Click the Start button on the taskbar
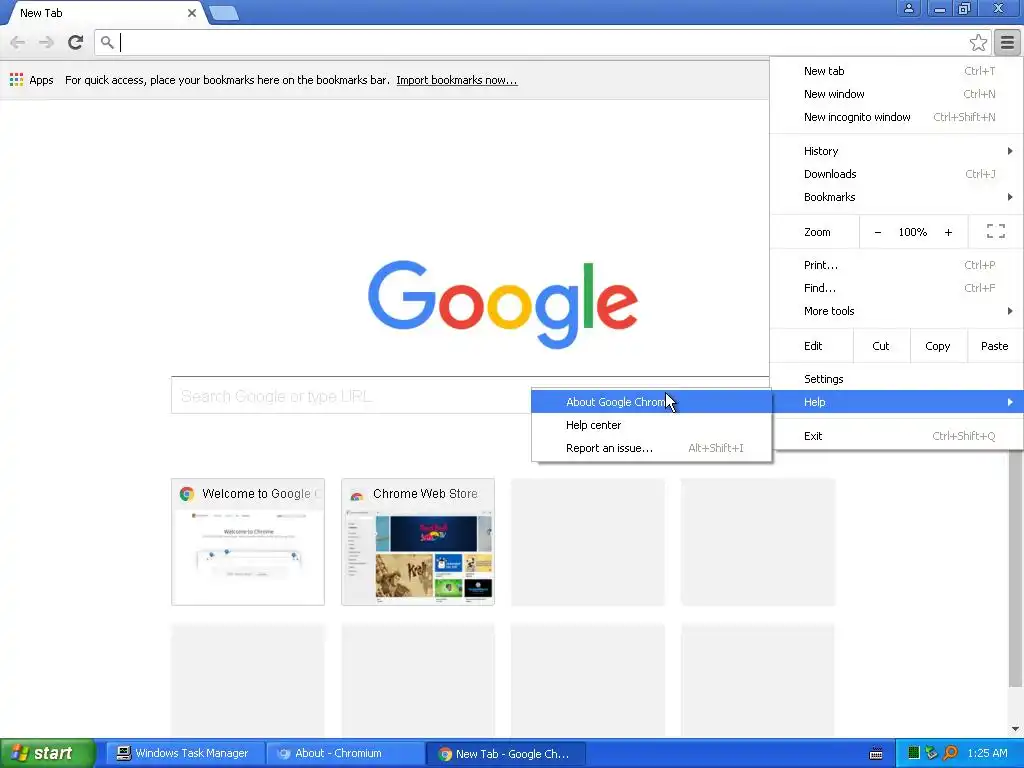This screenshot has width=1024, height=768. tap(48, 753)
